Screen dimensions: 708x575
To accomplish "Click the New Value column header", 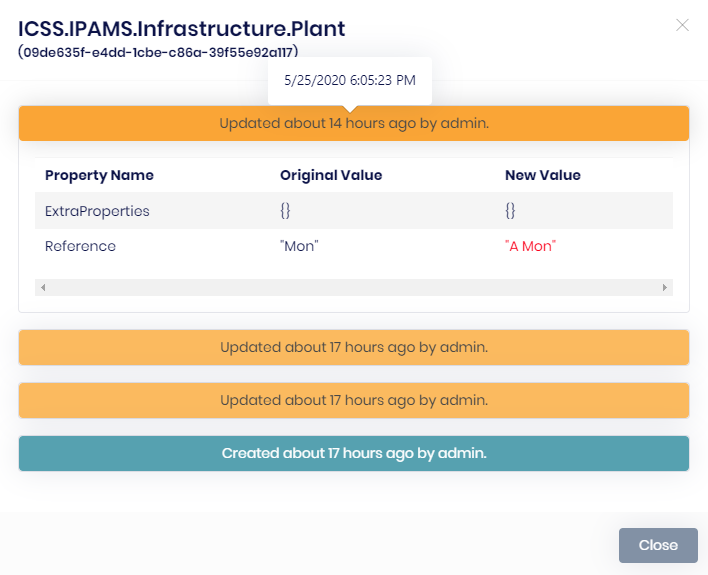I will pos(543,175).
